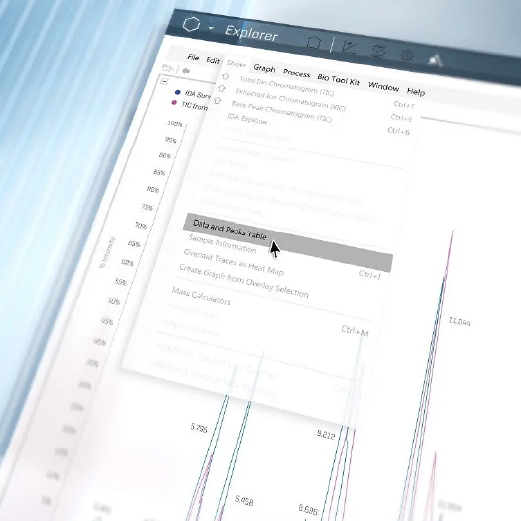Click the data transfer arrows icon
Screen dimensions: 521x521
click(x=379, y=51)
